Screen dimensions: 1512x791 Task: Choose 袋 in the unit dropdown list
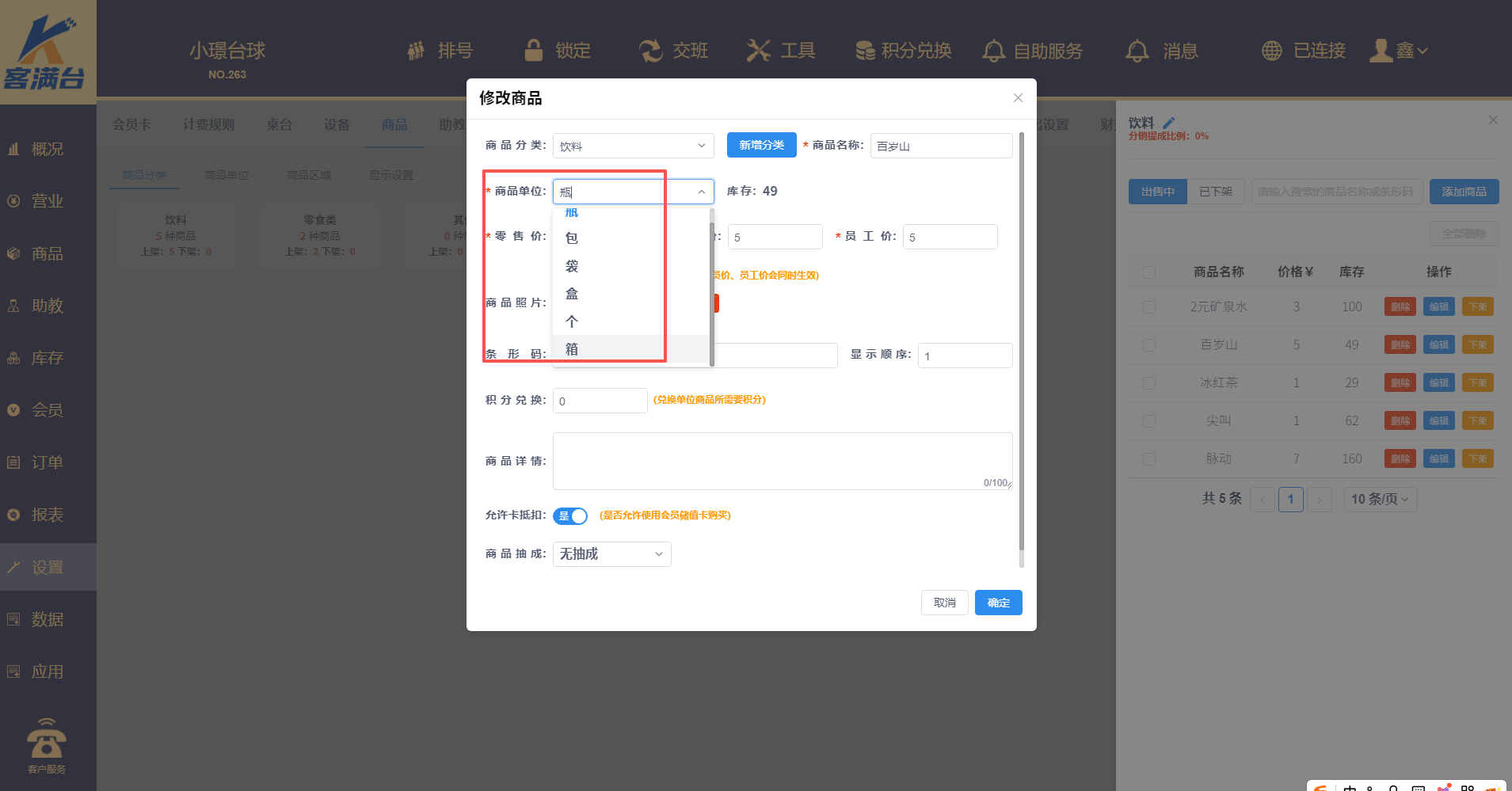(572, 266)
